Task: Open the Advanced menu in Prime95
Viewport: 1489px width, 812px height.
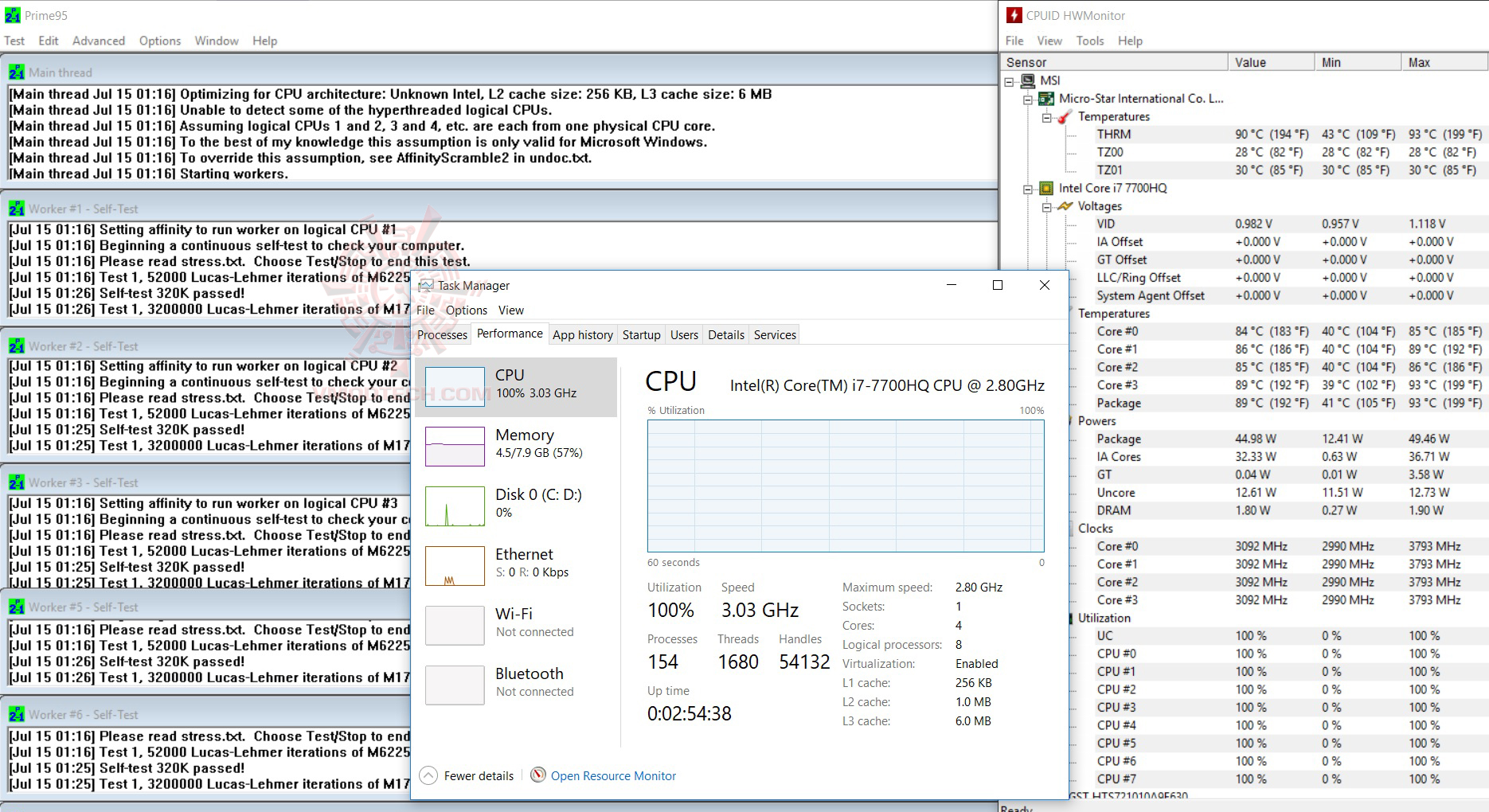Action: point(99,41)
